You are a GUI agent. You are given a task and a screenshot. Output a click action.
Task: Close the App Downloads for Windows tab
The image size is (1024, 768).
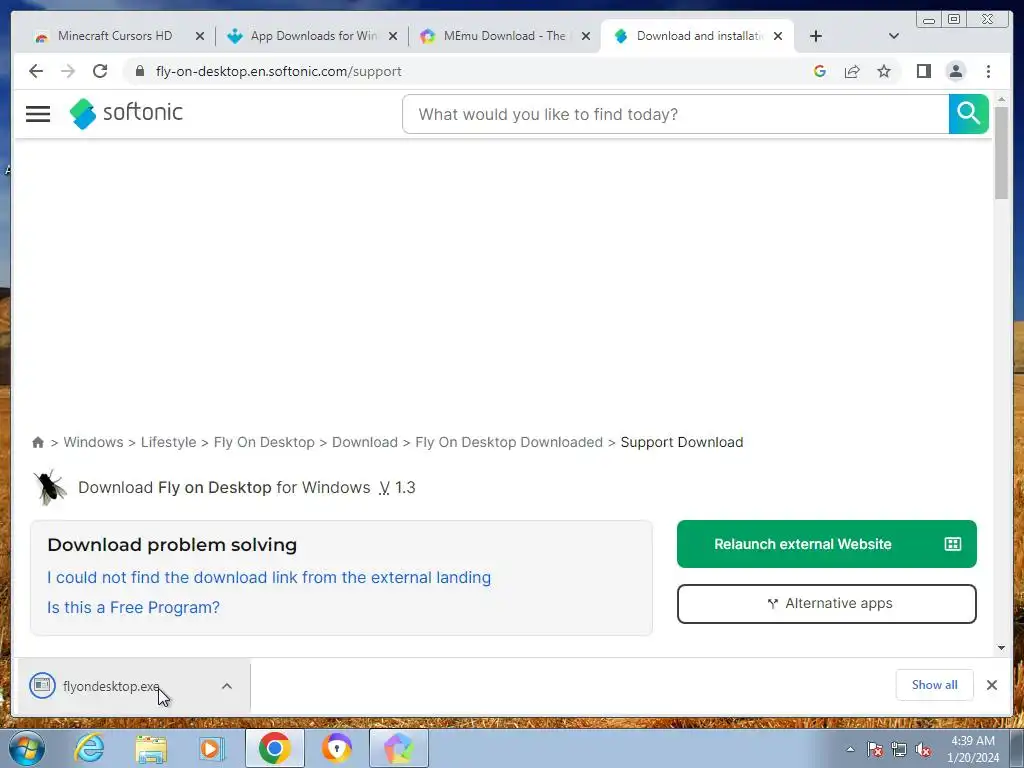point(393,36)
